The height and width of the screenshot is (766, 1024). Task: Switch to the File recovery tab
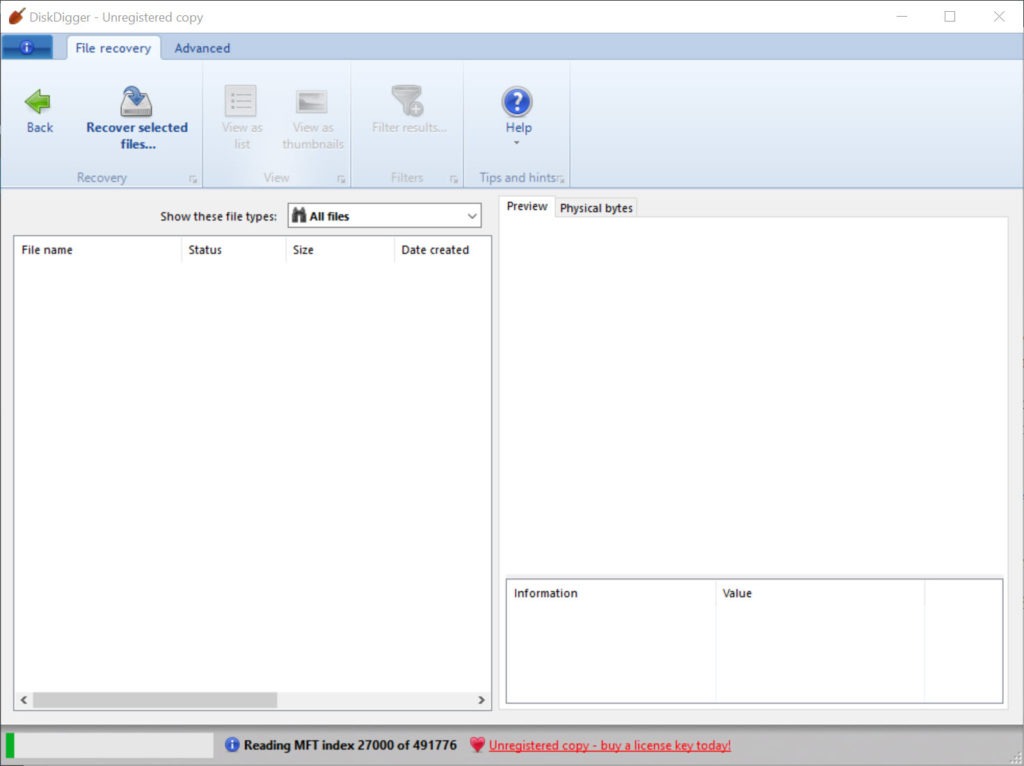click(x=113, y=48)
